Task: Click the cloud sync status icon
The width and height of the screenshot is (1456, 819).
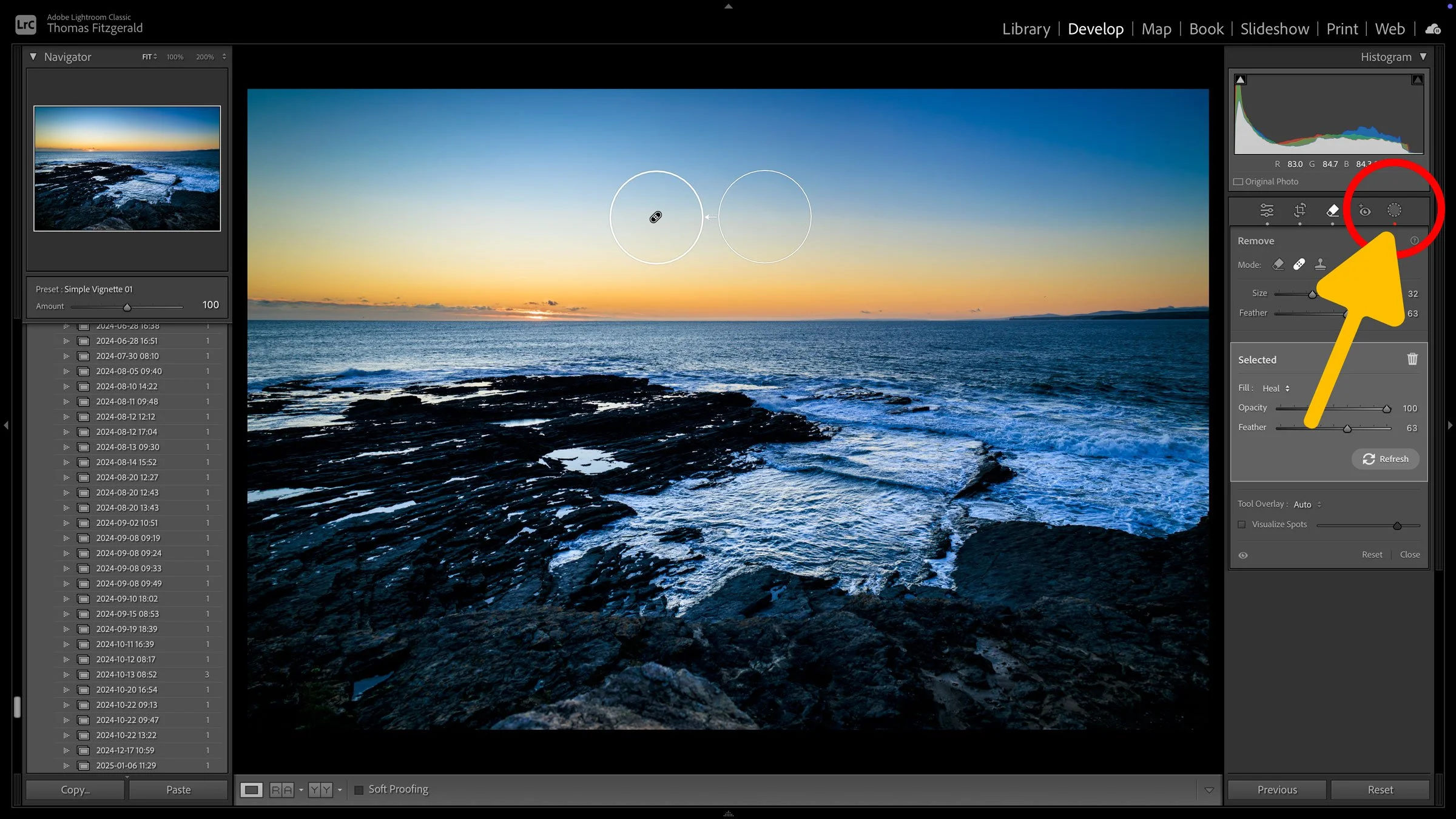Action: click(1433, 29)
